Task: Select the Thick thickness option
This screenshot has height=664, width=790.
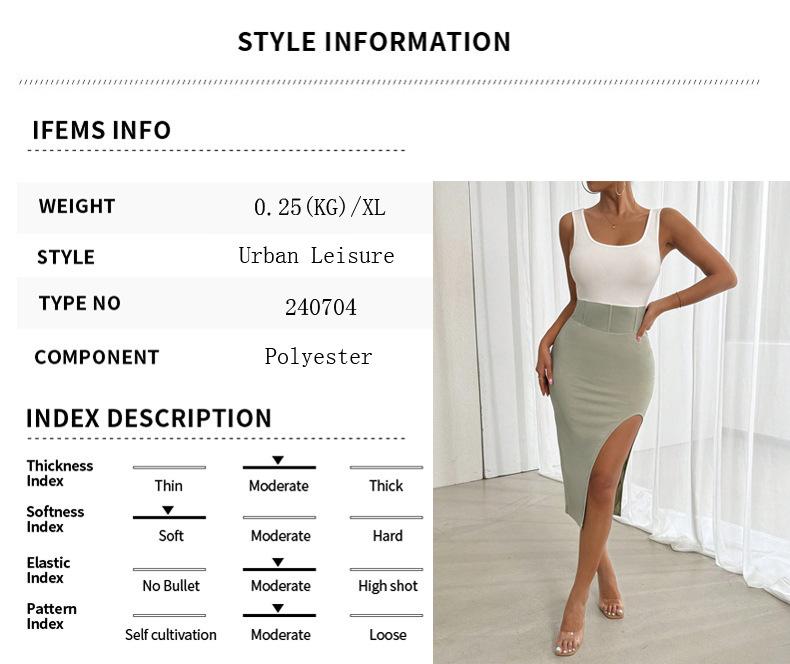Action: click(x=386, y=486)
